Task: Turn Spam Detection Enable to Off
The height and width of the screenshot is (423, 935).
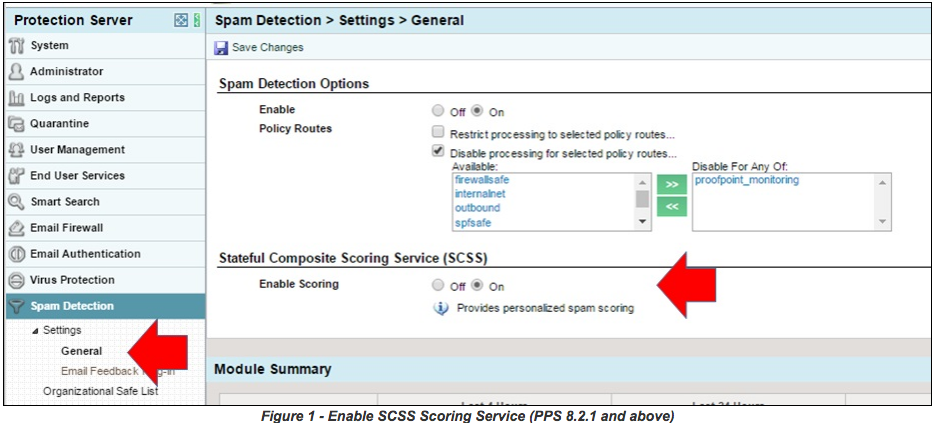Action: (x=438, y=112)
